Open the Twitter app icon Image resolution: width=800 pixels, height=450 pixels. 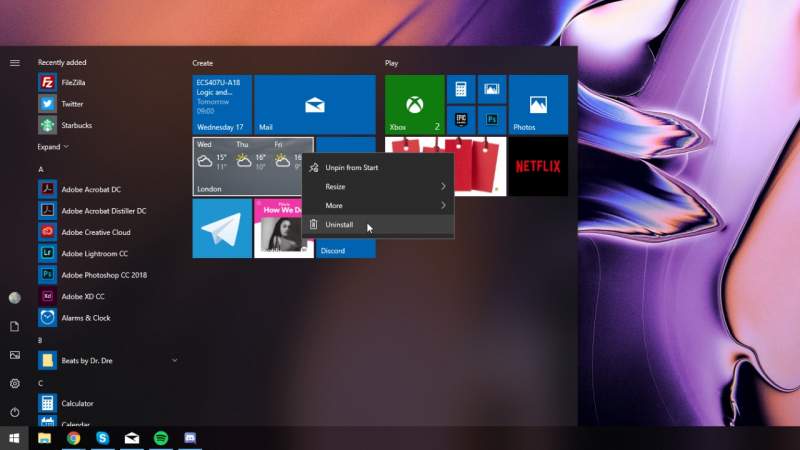47,104
